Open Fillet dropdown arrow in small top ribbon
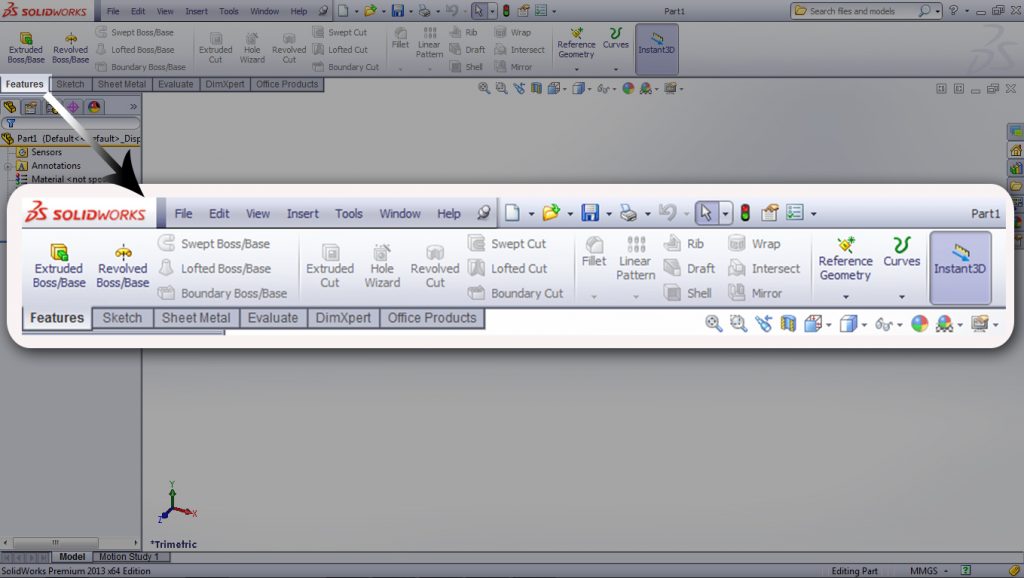Screen dimensions: 1024x578 pos(400,69)
